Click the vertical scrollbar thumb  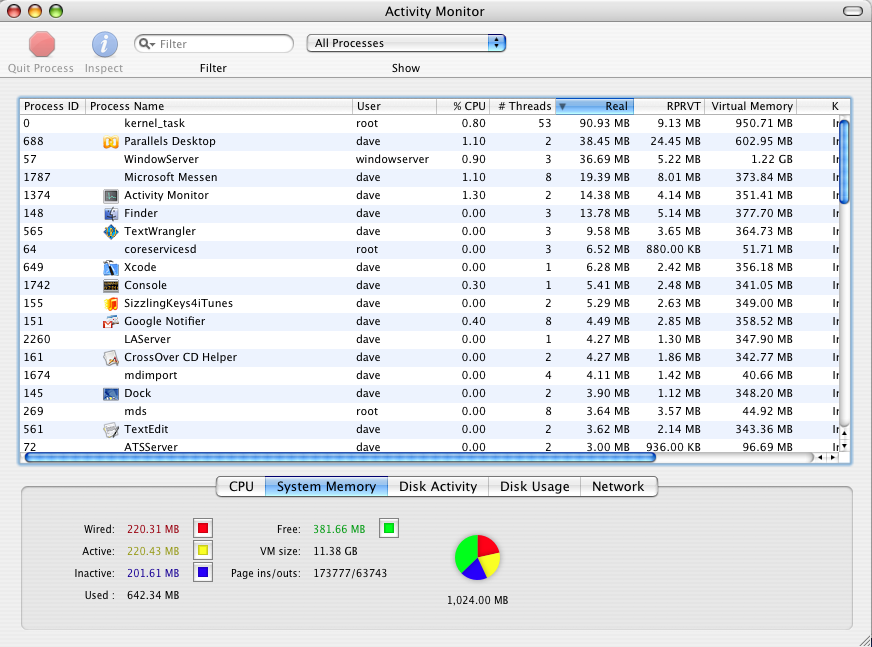pyautogui.click(x=844, y=162)
